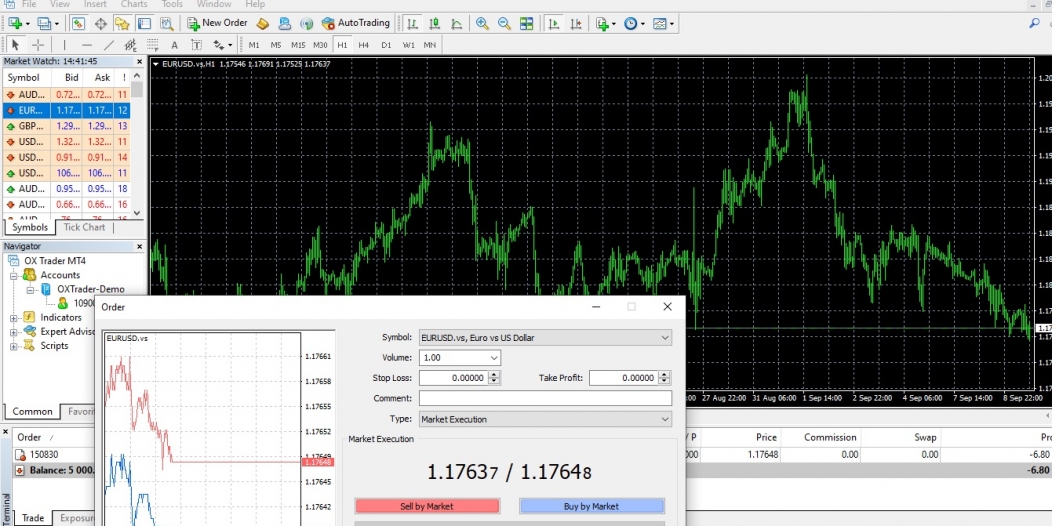Tile windows with the grid icon
The width and height of the screenshot is (1052, 526).
[x=527, y=23]
